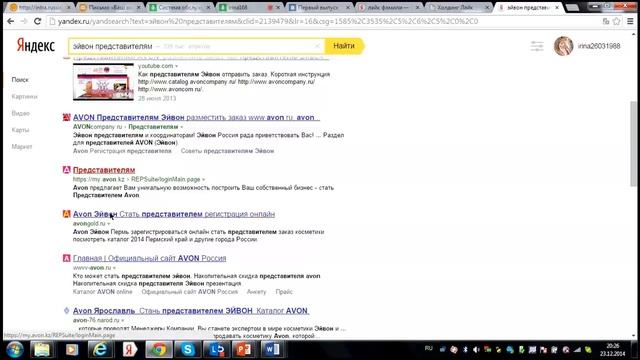Screen dimensions: 640x360
Task: Switch to the Первый выпуск tab
Action: point(318,7)
